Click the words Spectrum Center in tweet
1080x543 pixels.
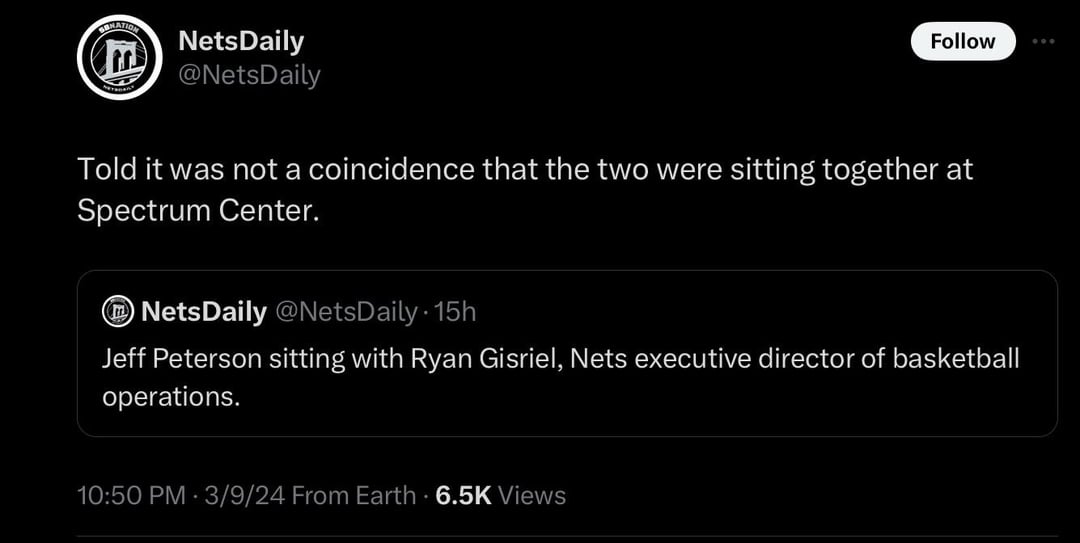pos(195,213)
